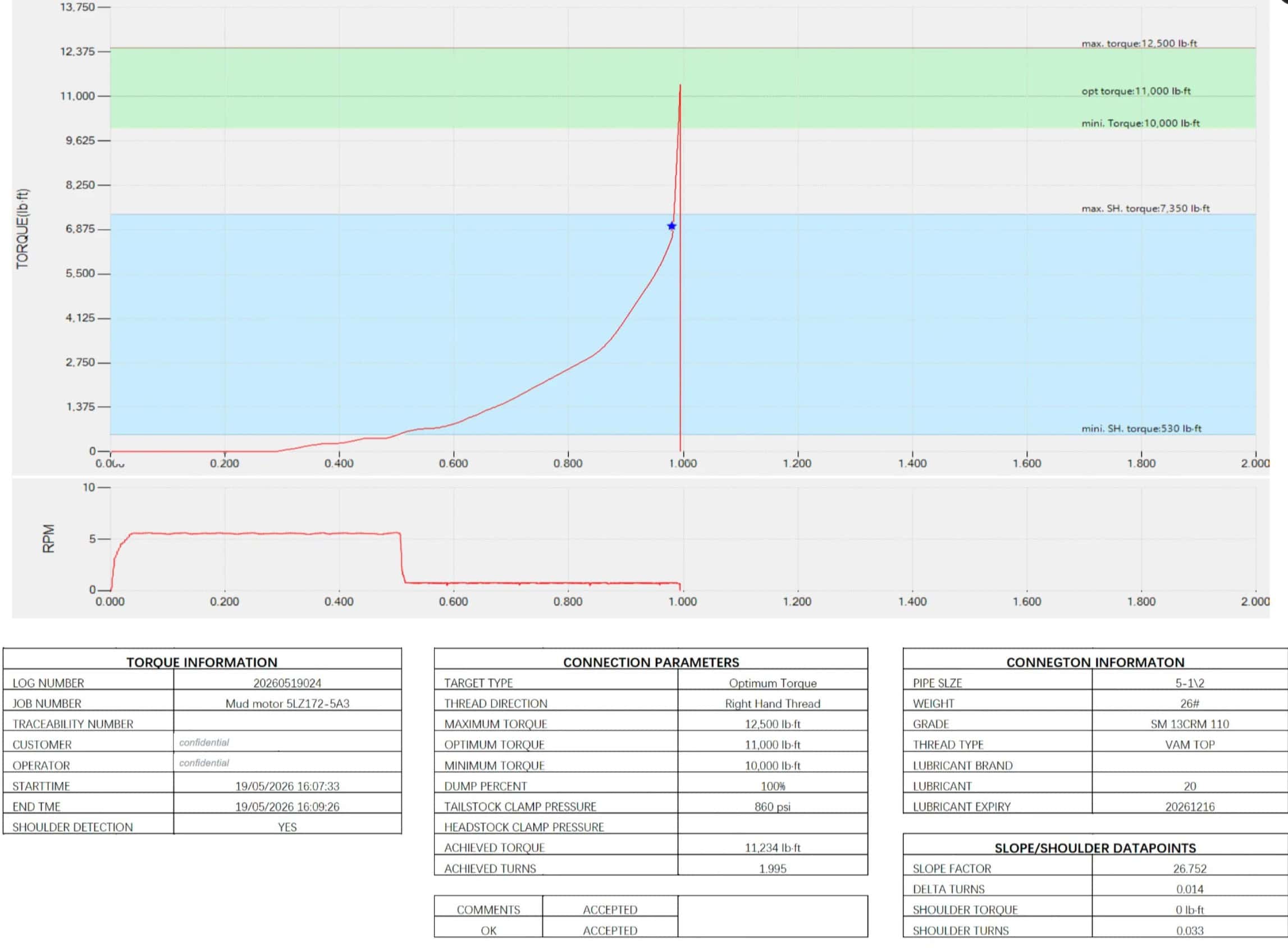The image size is (1288, 948).
Task: Click DUMP PERCENT value 100%
Action: tap(773, 786)
